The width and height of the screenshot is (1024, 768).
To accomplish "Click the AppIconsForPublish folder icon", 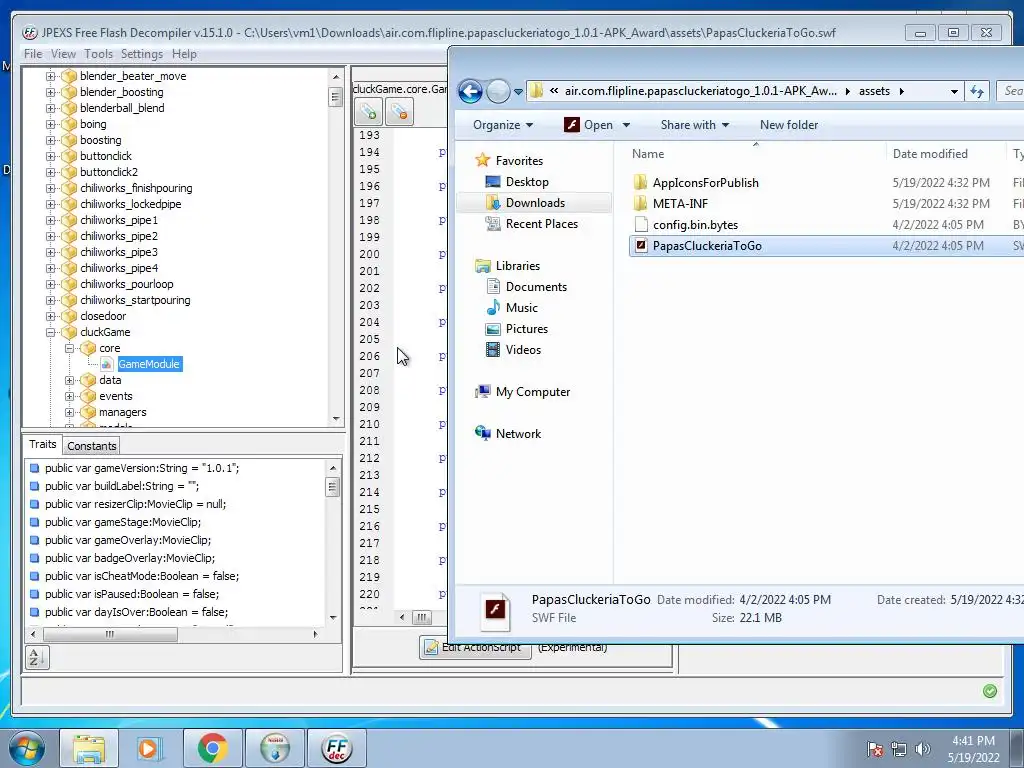I will pos(641,182).
